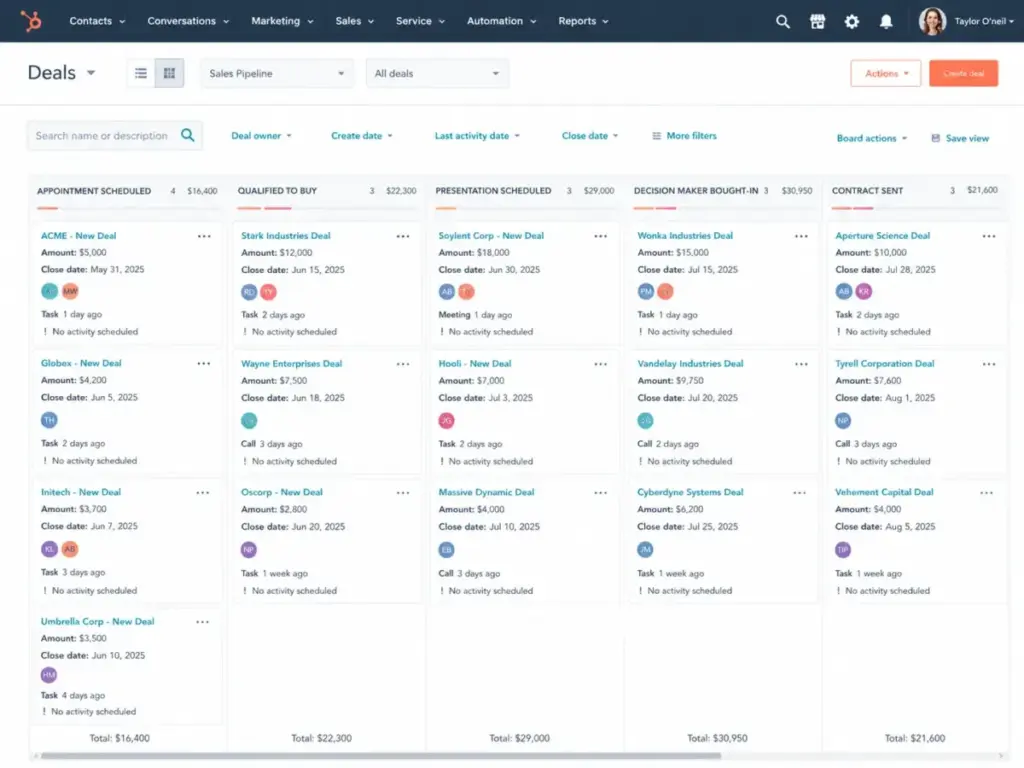
Task: Open options menu for Stark Industries Deal
Action: click(x=403, y=236)
